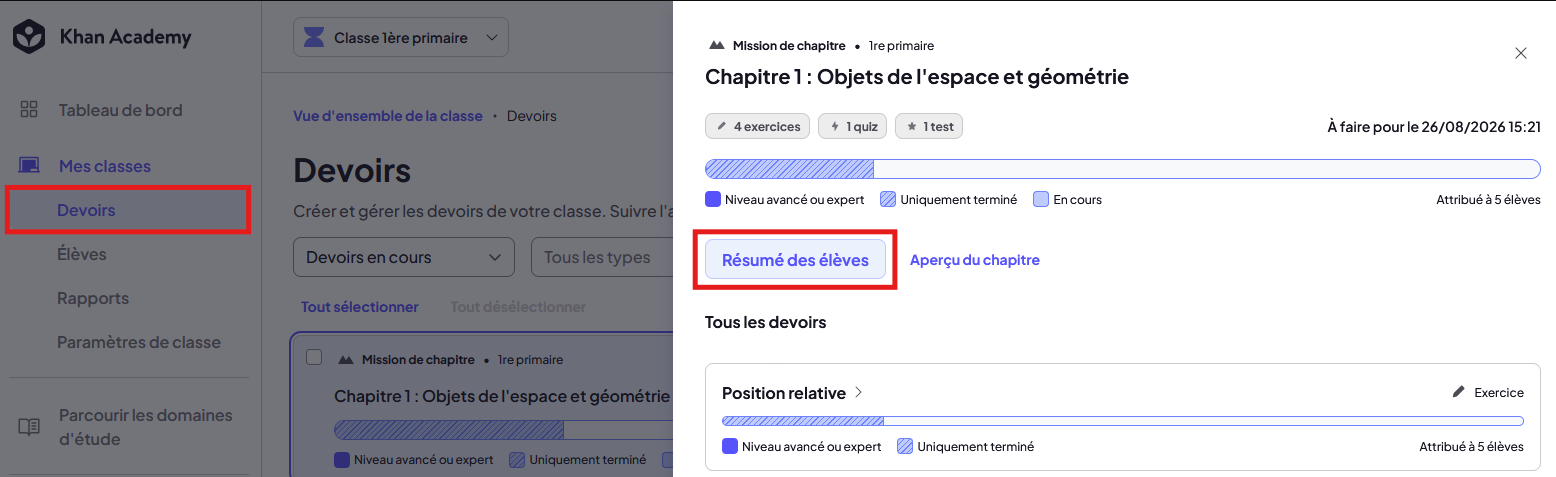The height and width of the screenshot is (477, 1556).
Task: Click the book icon for Parcourir les domaines
Action: click(29, 427)
